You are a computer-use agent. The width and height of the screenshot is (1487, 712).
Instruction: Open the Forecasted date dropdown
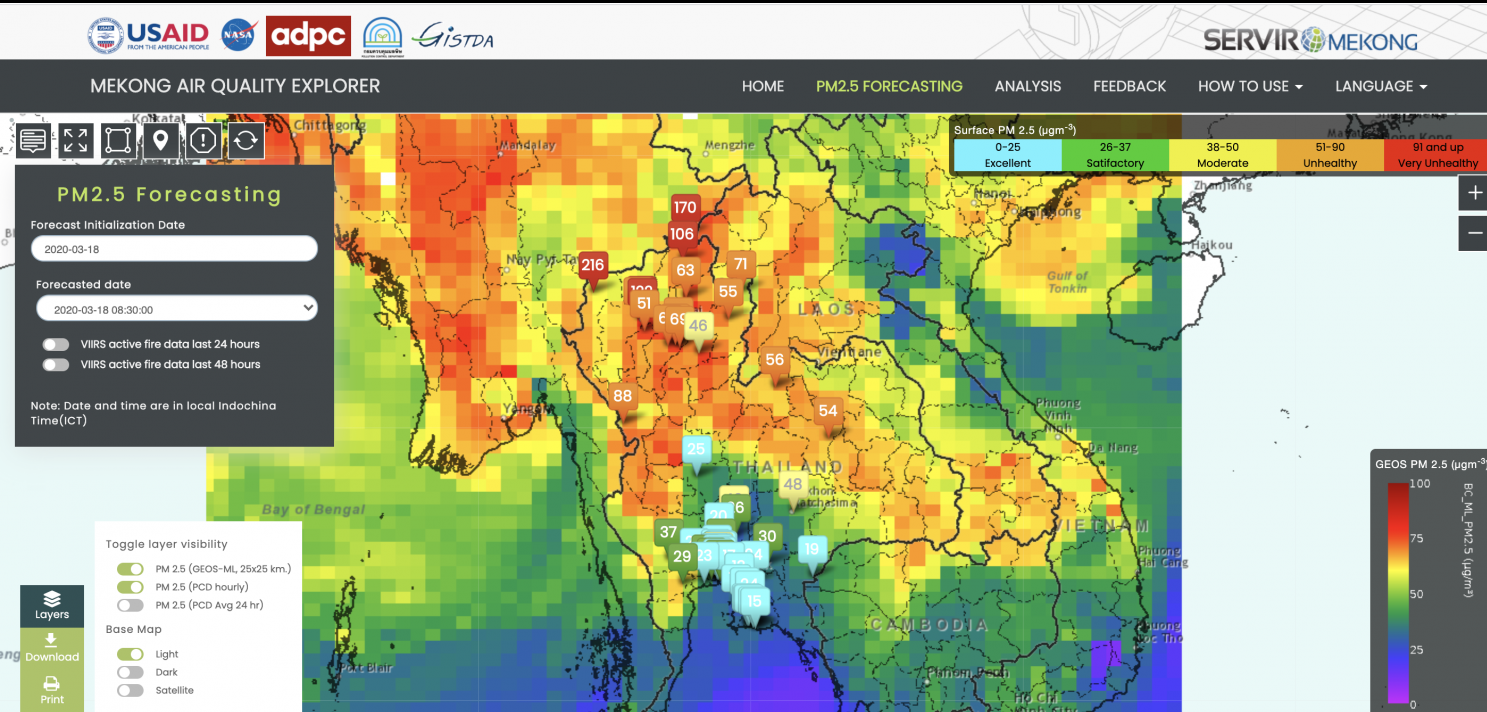(x=177, y=309)
